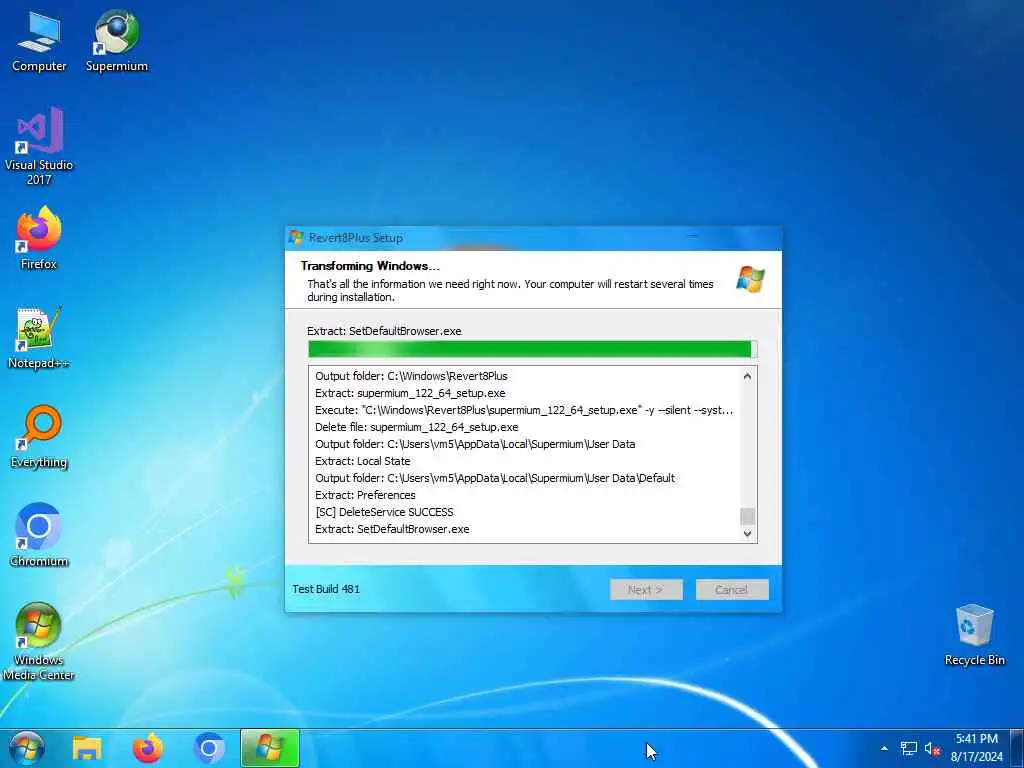Select log line 'Output folder: C:\Windows\Revert8Plus'
1024x768 pixels.
click(411, 376)
